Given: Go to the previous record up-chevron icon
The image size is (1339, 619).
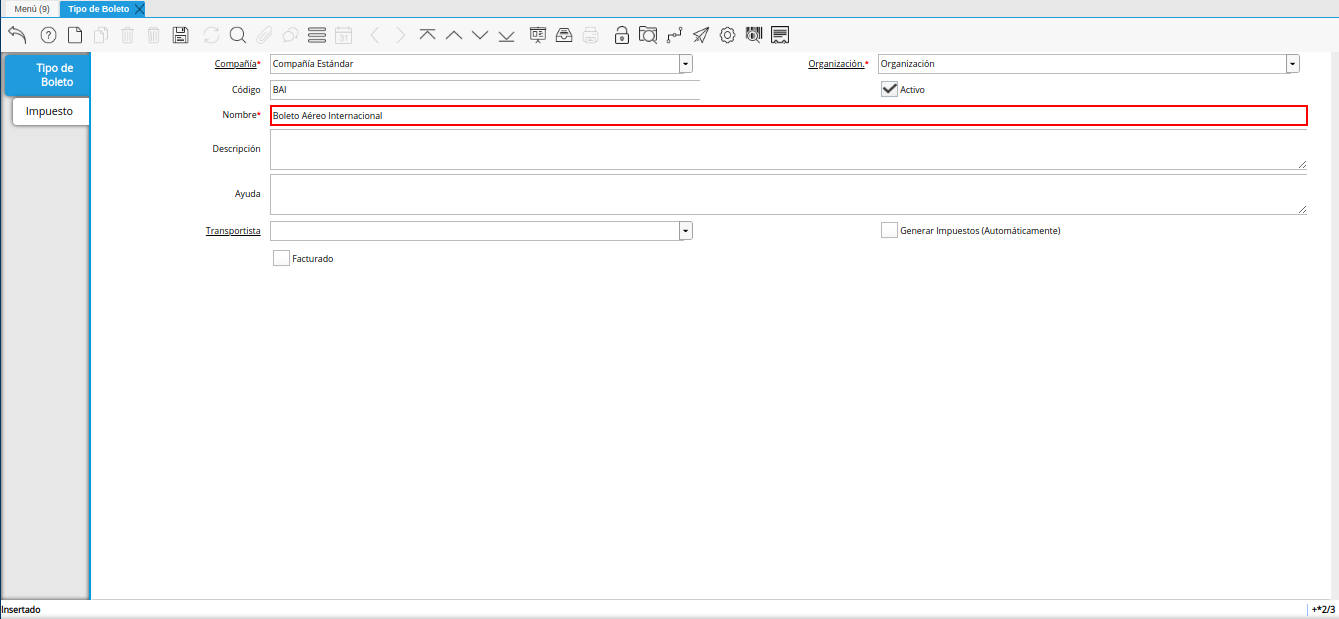Looking at the screenshot, I should tap(454, 35).
